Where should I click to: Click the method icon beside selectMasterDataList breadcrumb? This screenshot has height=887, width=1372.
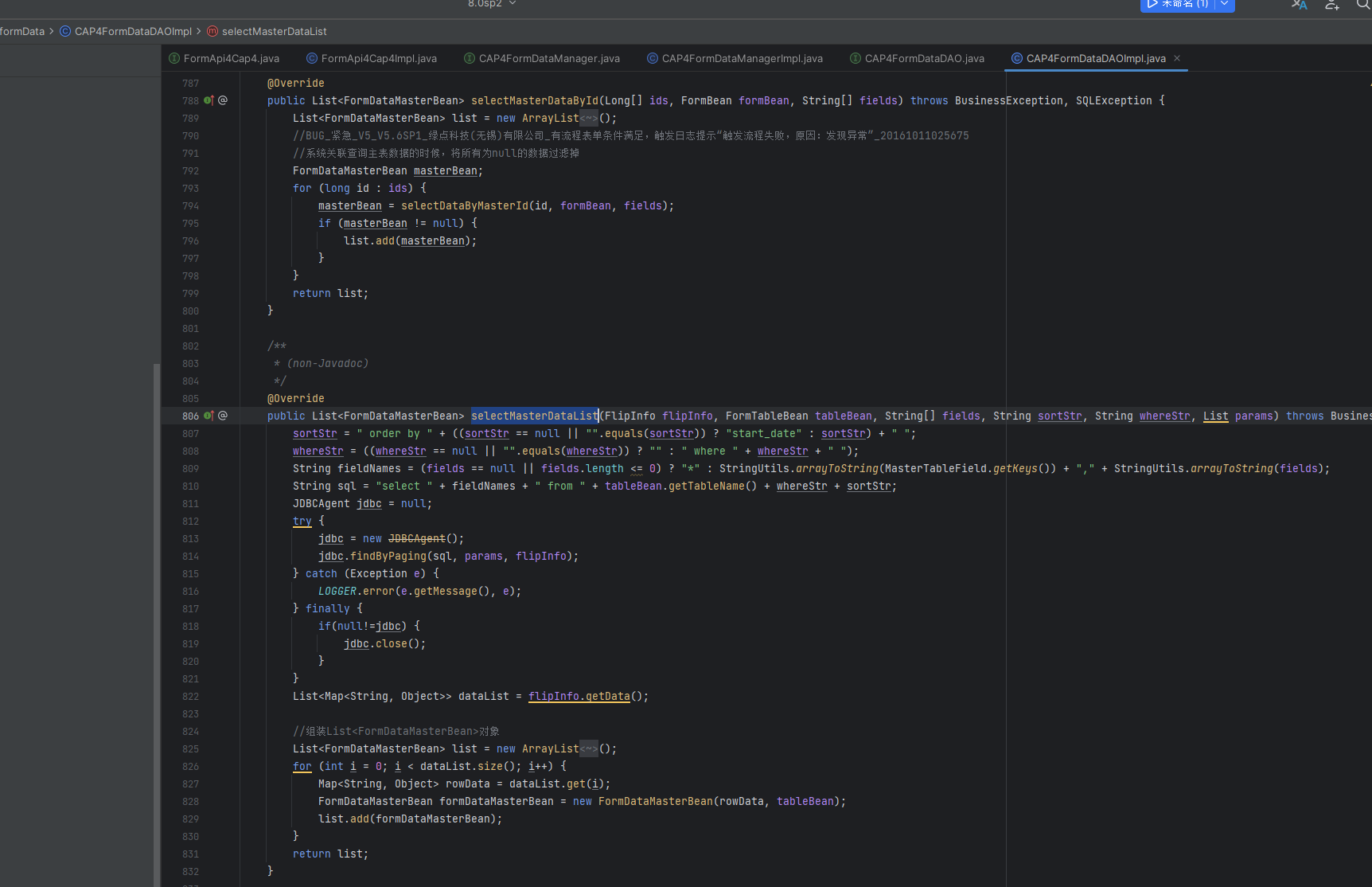[x=212, y=31]
